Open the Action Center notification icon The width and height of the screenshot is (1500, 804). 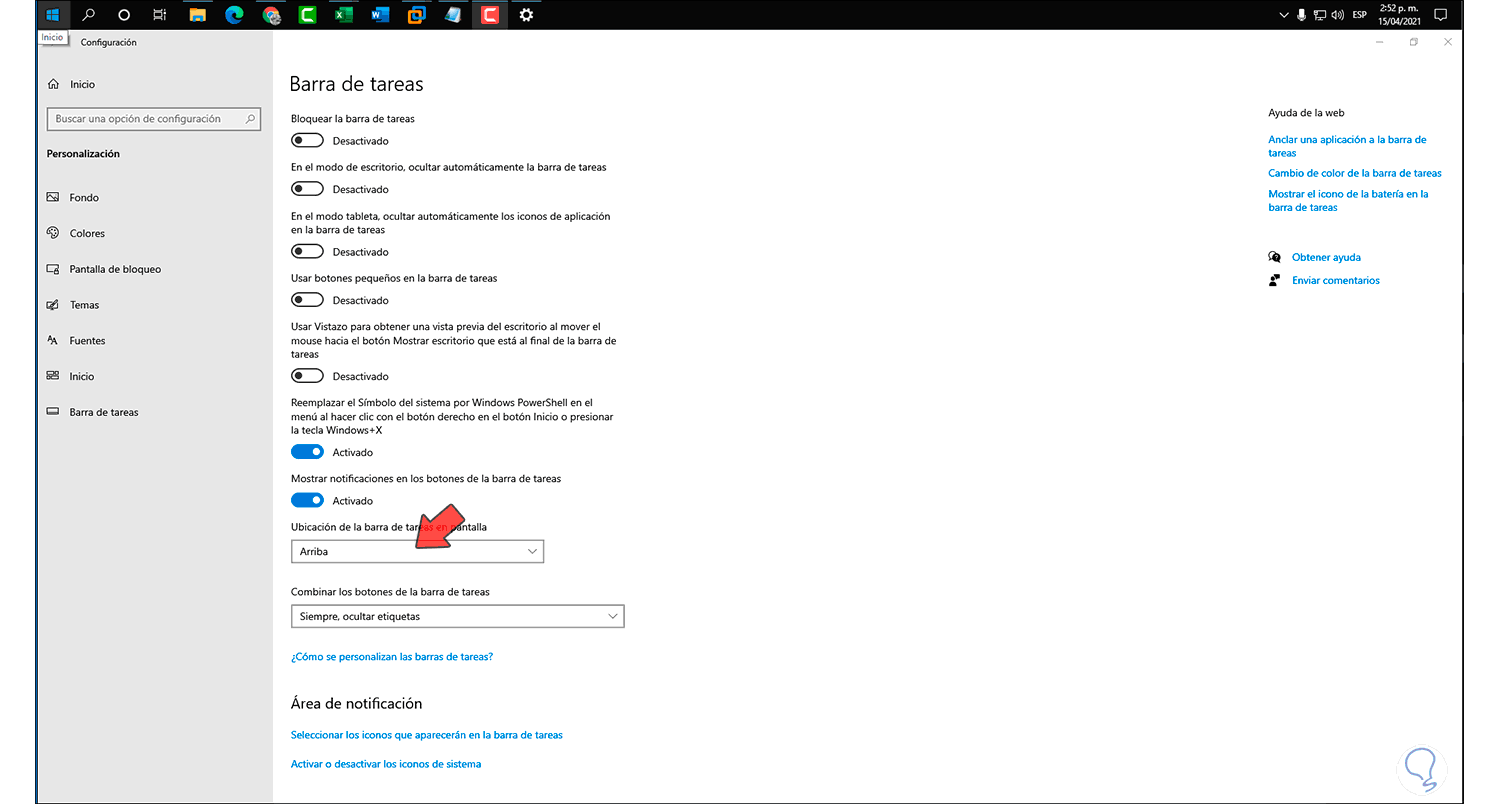click(x=1441, y=15)
